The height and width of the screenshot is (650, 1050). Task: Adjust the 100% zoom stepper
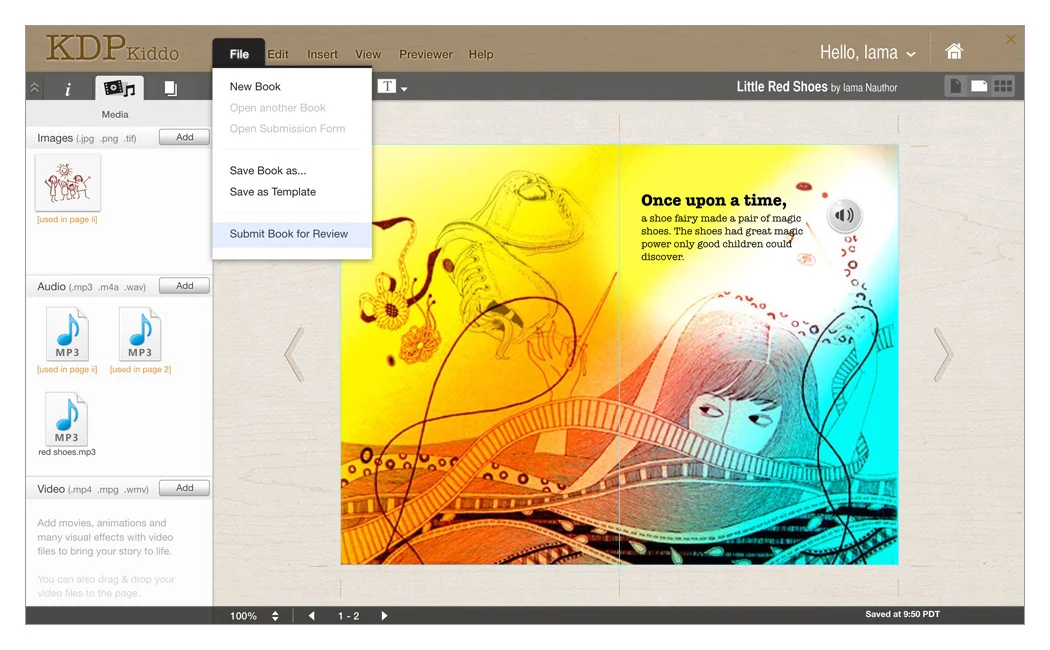275,616
